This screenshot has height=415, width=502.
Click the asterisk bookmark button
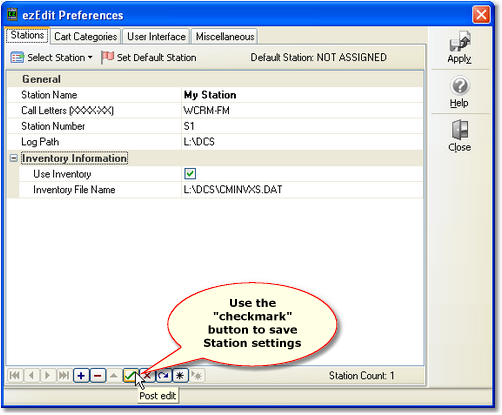click(x=180, y=376)
